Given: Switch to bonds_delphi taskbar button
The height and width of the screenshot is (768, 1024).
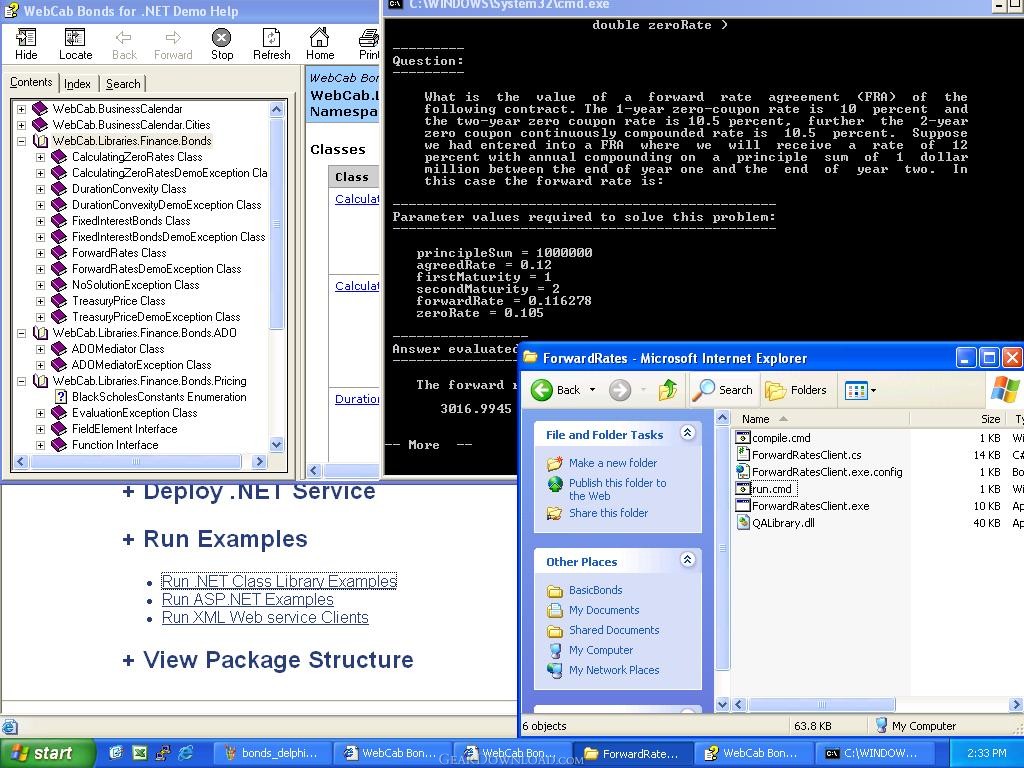Looking at the screenshot, I should coord(272,754).
